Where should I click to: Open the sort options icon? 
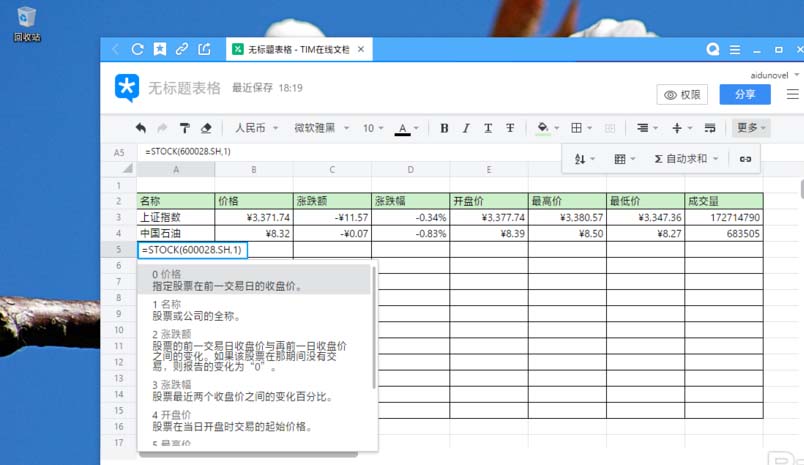pos(584,159)
